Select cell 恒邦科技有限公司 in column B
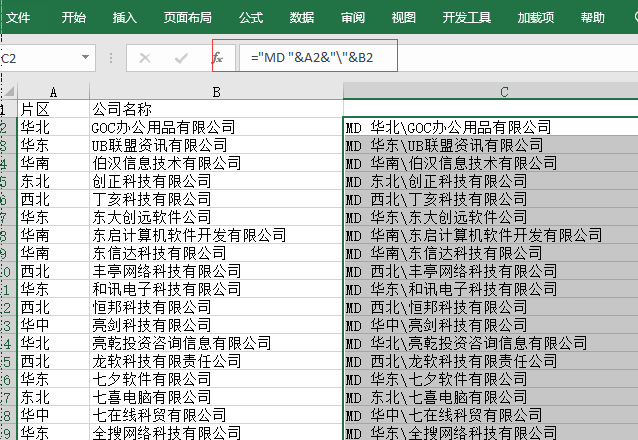Screen dimensions: 638x440 216,307
